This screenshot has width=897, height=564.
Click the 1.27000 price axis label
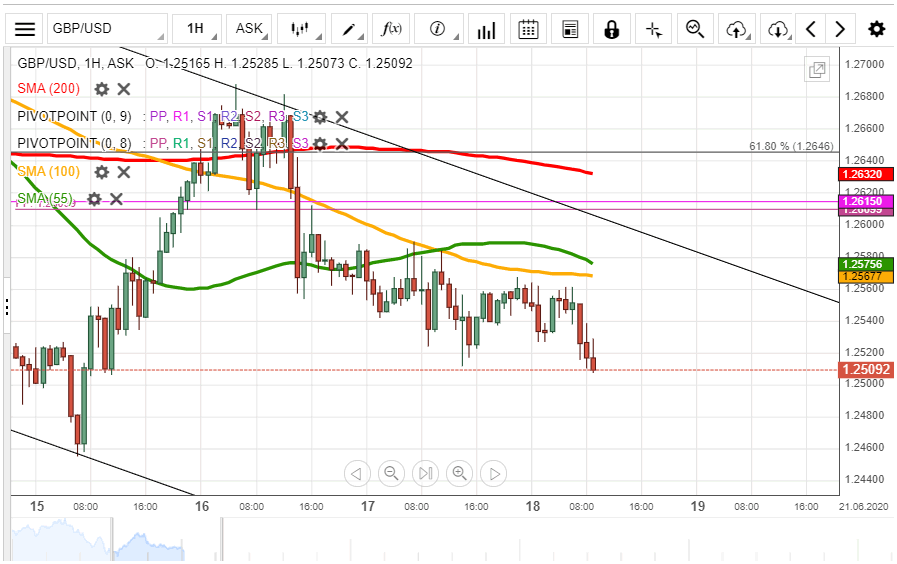pos(864,64)
